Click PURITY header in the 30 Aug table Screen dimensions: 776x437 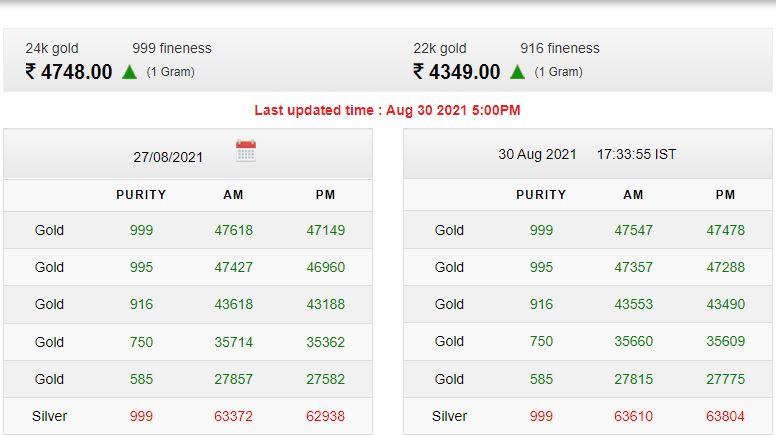click(x=541, y=195)
